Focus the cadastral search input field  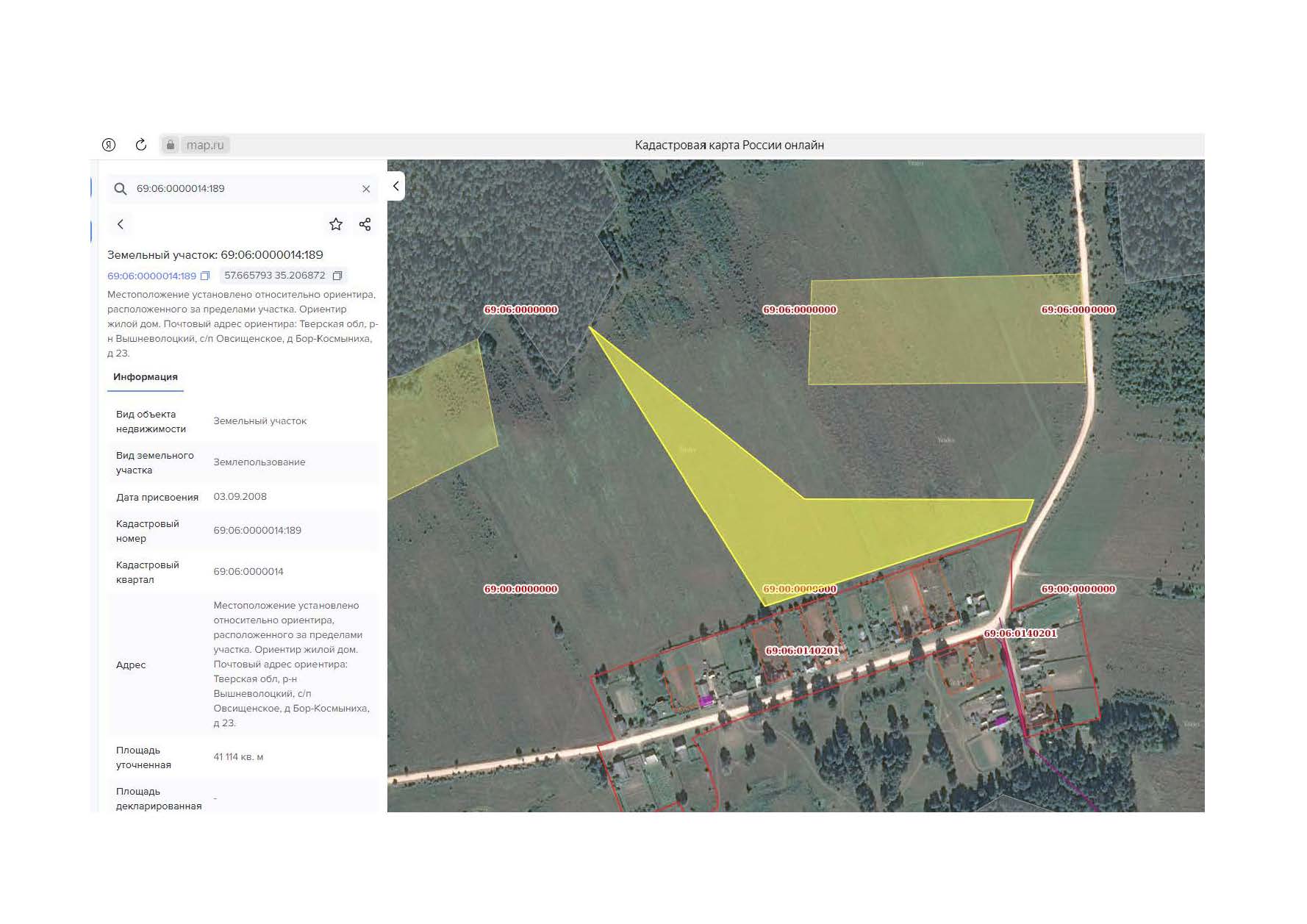[x=246, y=189]
